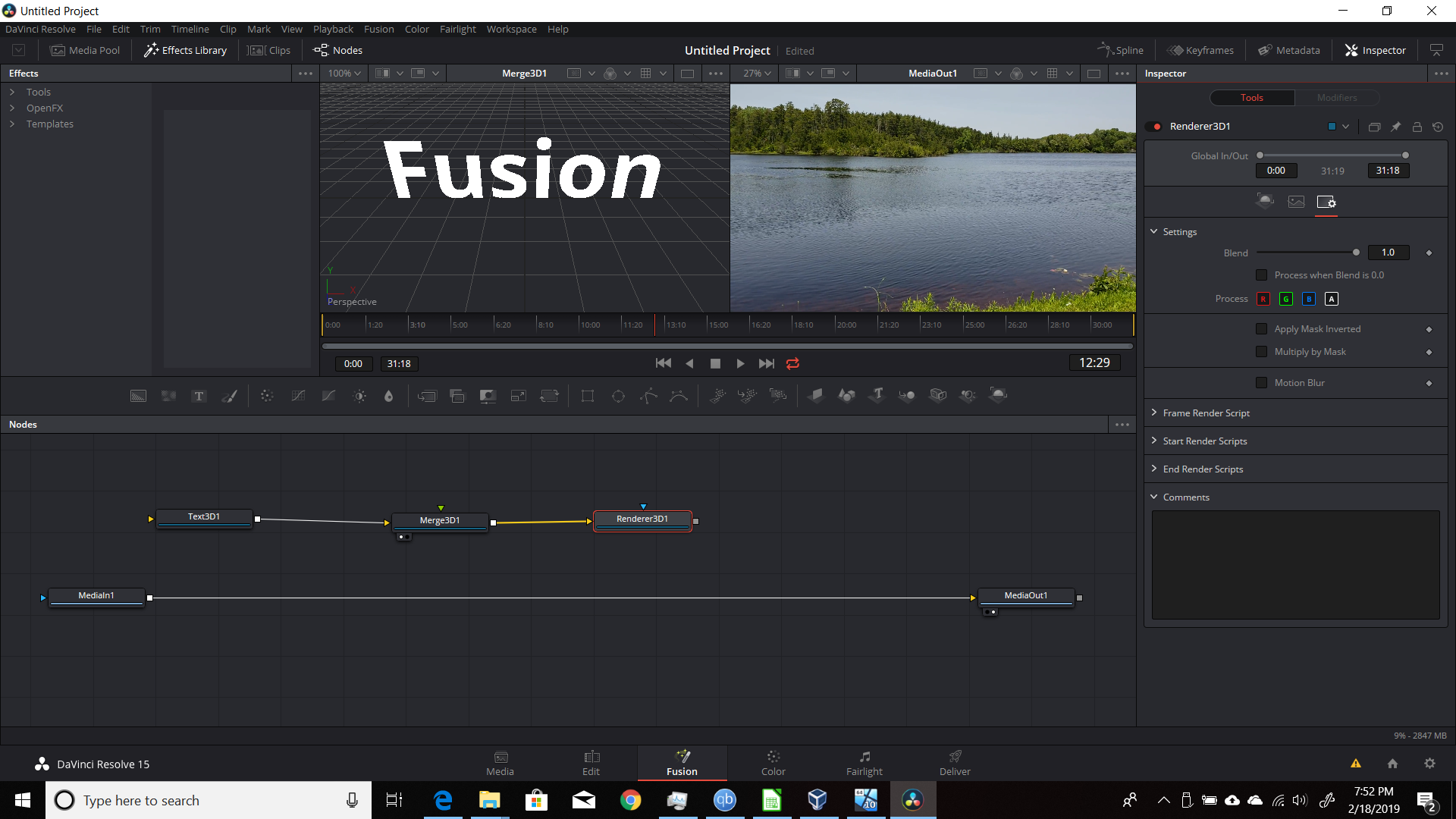The image size is (1456, 819).
Task: Add an Ellipse mask tool
Action: (619, 396)
